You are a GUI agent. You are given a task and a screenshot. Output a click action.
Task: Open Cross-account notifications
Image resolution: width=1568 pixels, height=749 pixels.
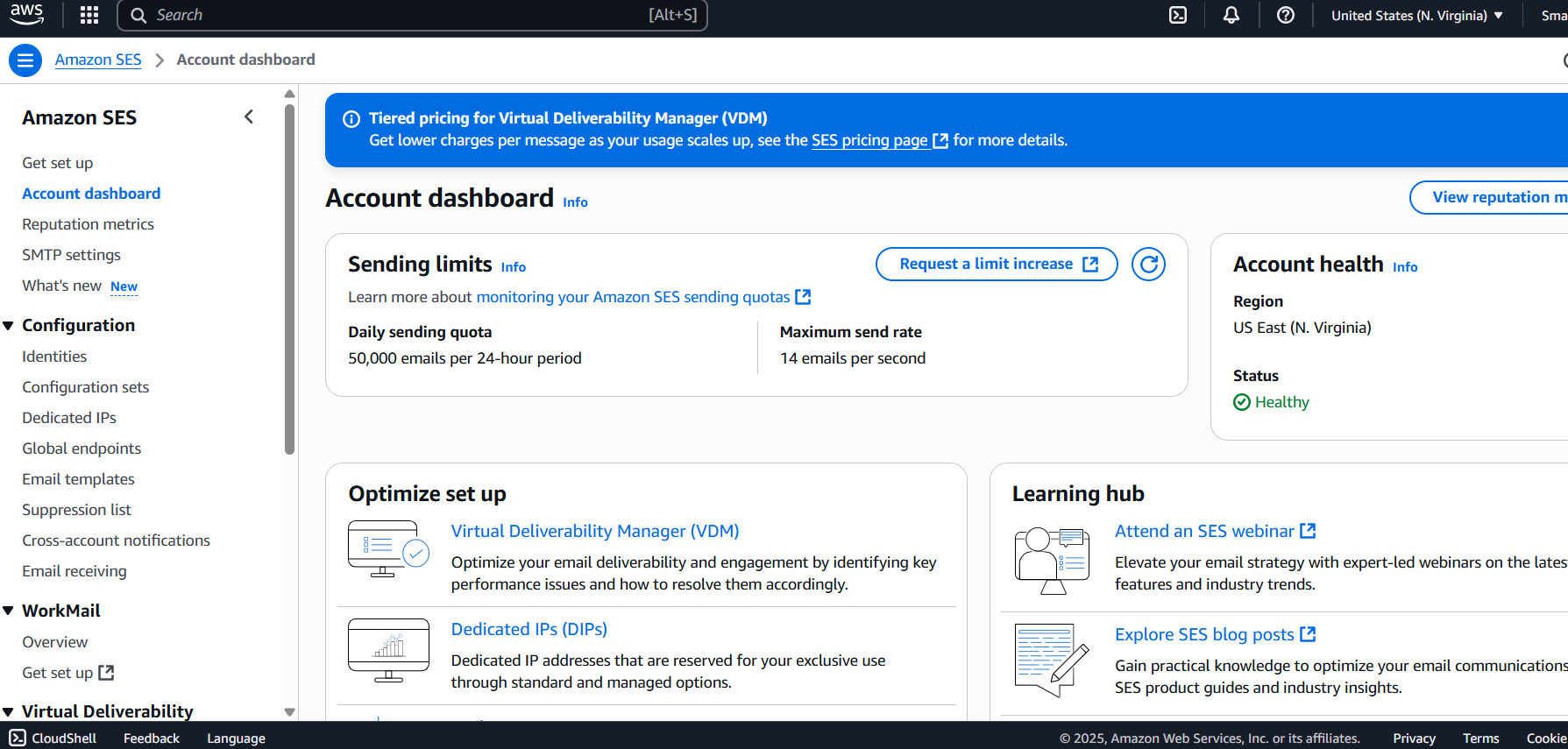point(116,541)
